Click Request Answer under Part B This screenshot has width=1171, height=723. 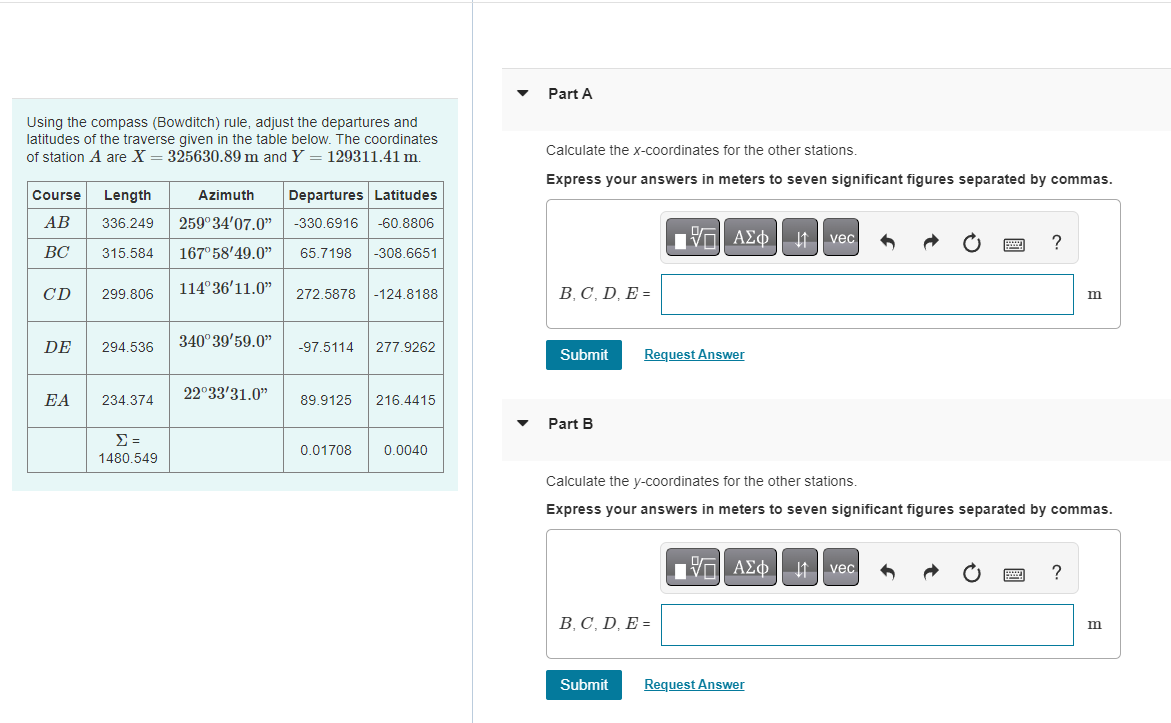point(693,684)
